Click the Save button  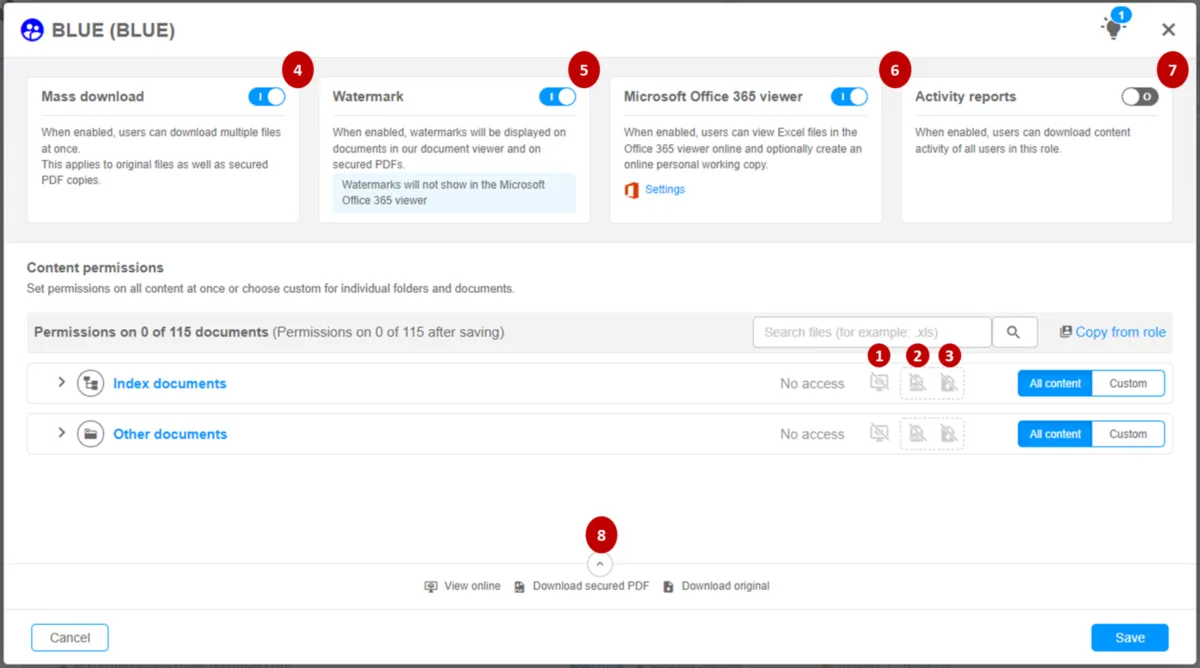point(1130,638)
